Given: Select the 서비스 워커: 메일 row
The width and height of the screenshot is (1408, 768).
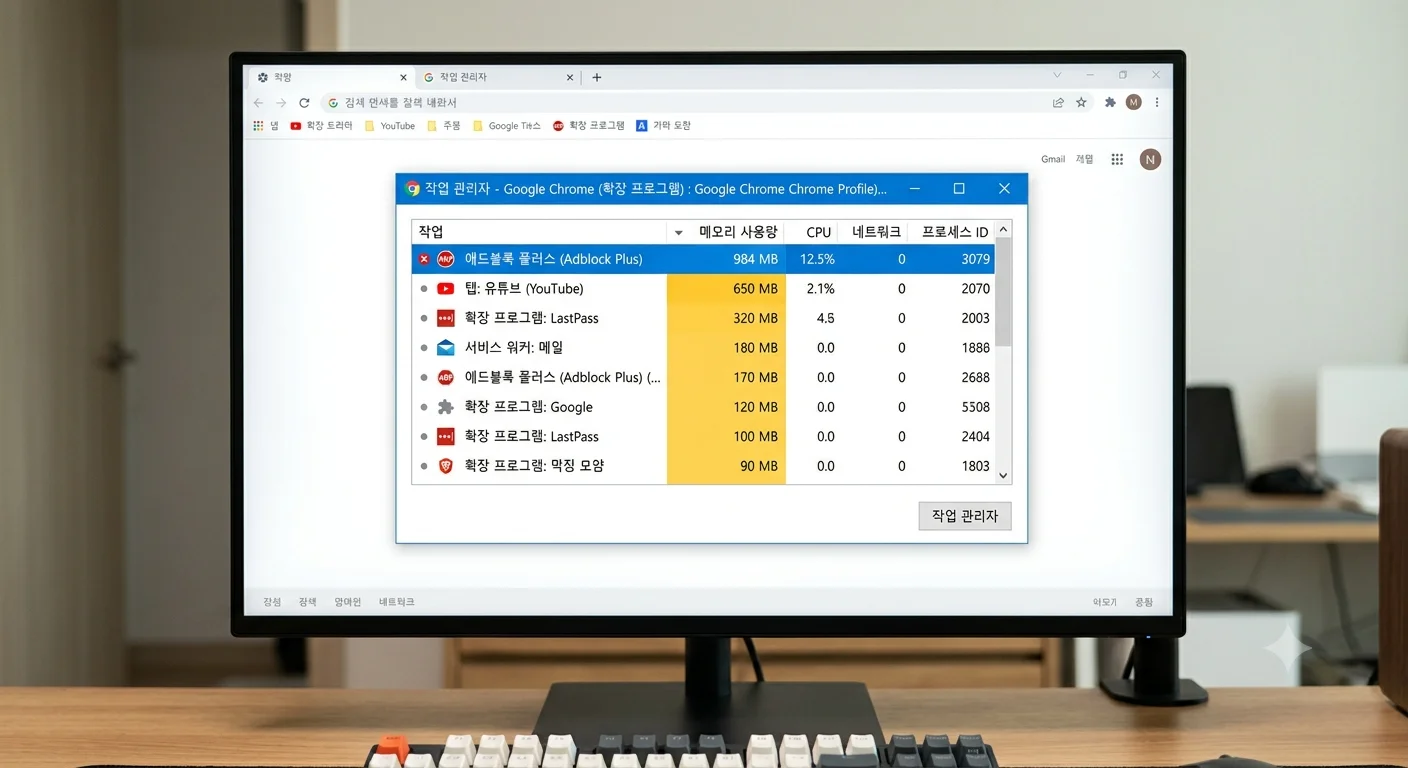Looking at the screenshot, I should tap(704, 348).
